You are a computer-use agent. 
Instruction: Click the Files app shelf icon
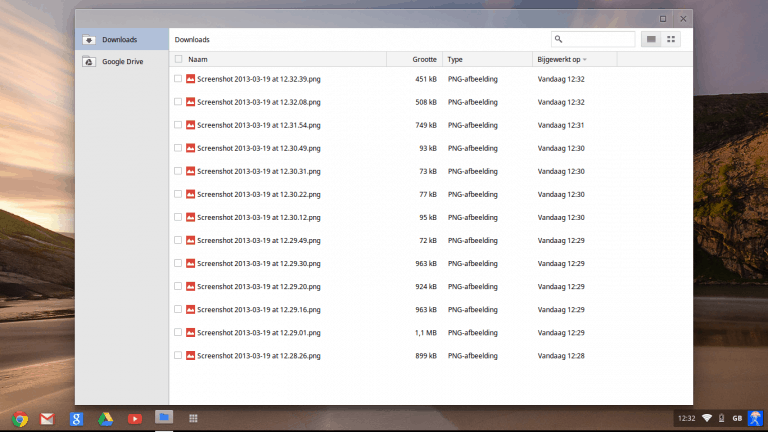164,417
